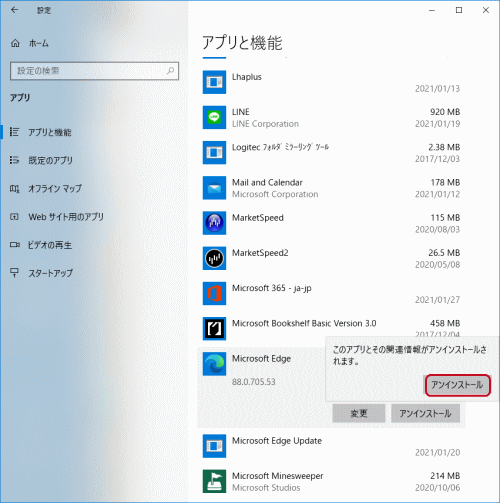Select the スタートアップ sidebar icon

point(14,273)
